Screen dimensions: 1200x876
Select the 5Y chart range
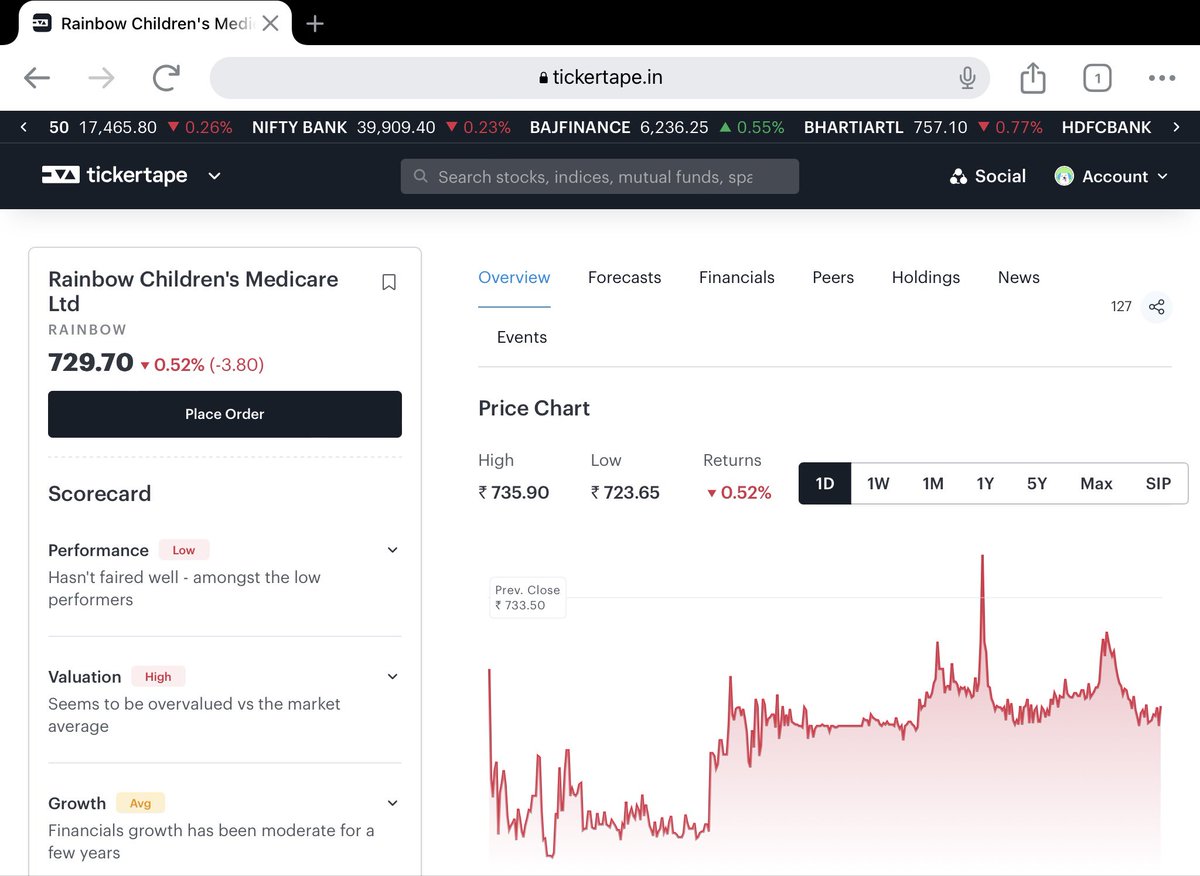pos(1037,483)
